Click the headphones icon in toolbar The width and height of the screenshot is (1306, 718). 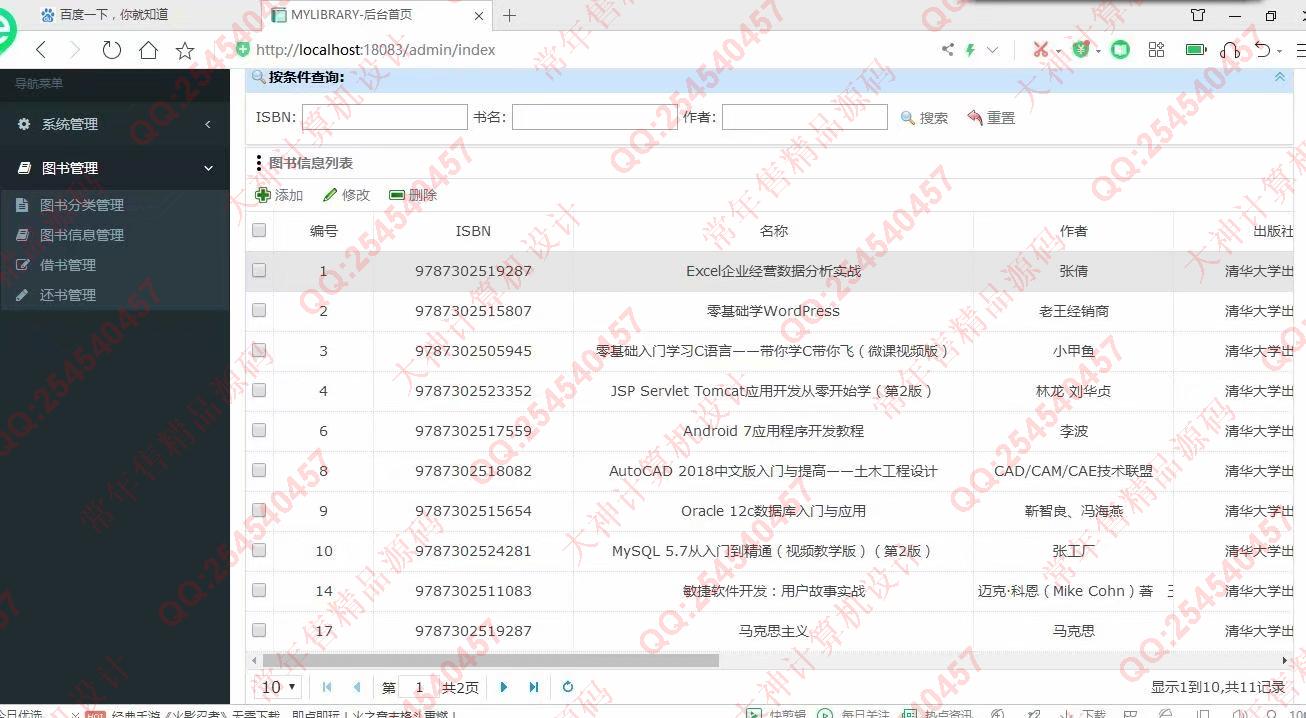1231,49
